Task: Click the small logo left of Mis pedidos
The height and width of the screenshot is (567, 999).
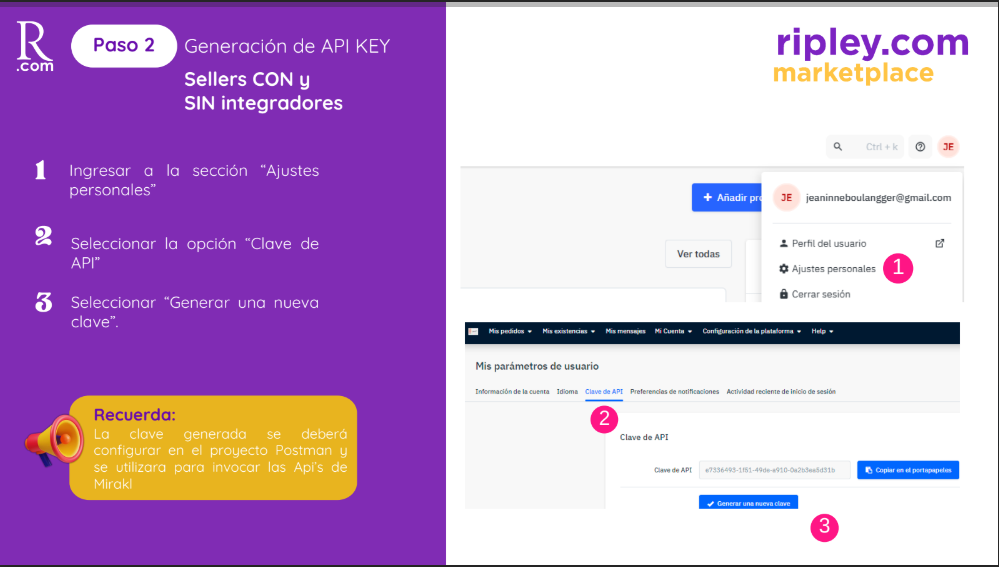Action: (x=473, y=331)
